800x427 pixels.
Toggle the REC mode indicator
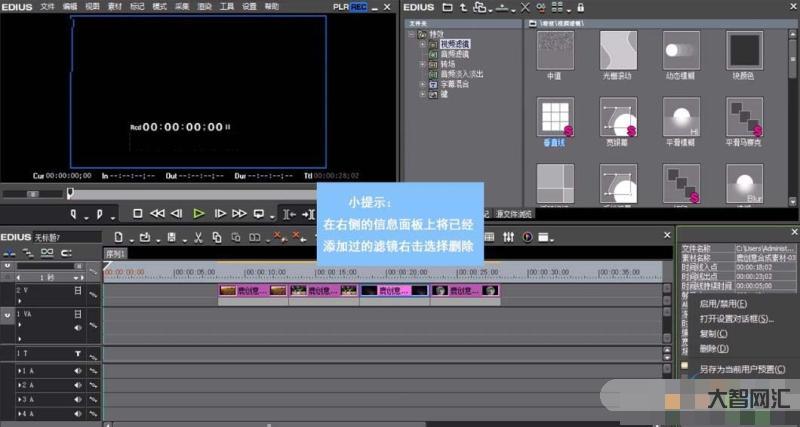359,7
